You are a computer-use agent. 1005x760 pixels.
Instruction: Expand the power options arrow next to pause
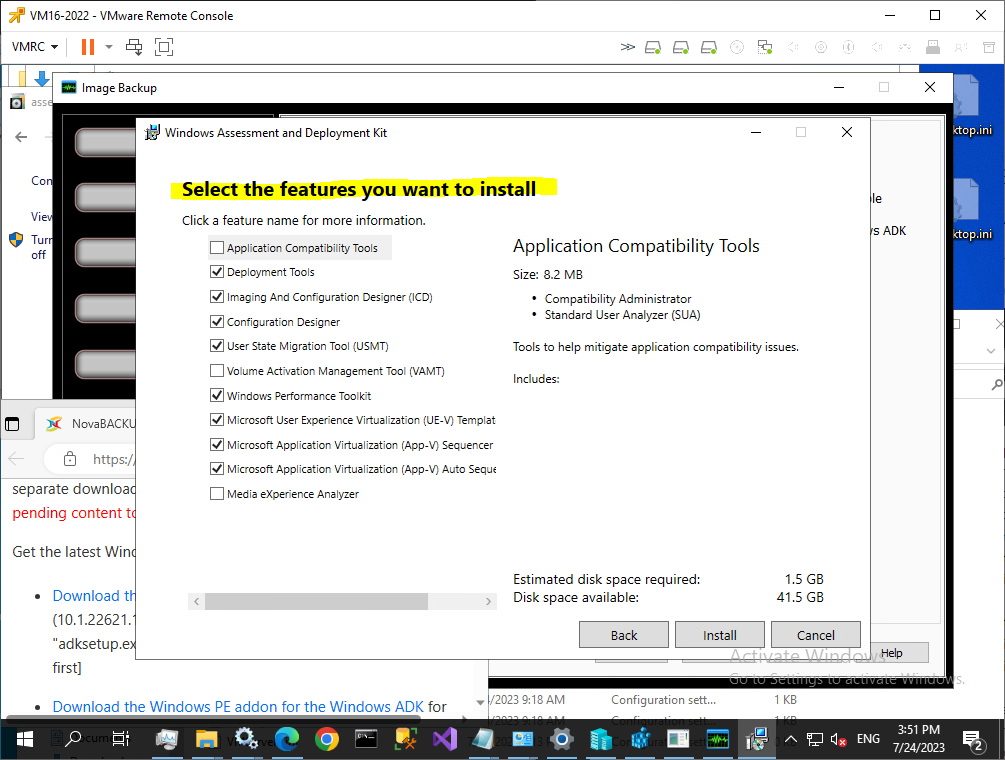pos(109,47)
